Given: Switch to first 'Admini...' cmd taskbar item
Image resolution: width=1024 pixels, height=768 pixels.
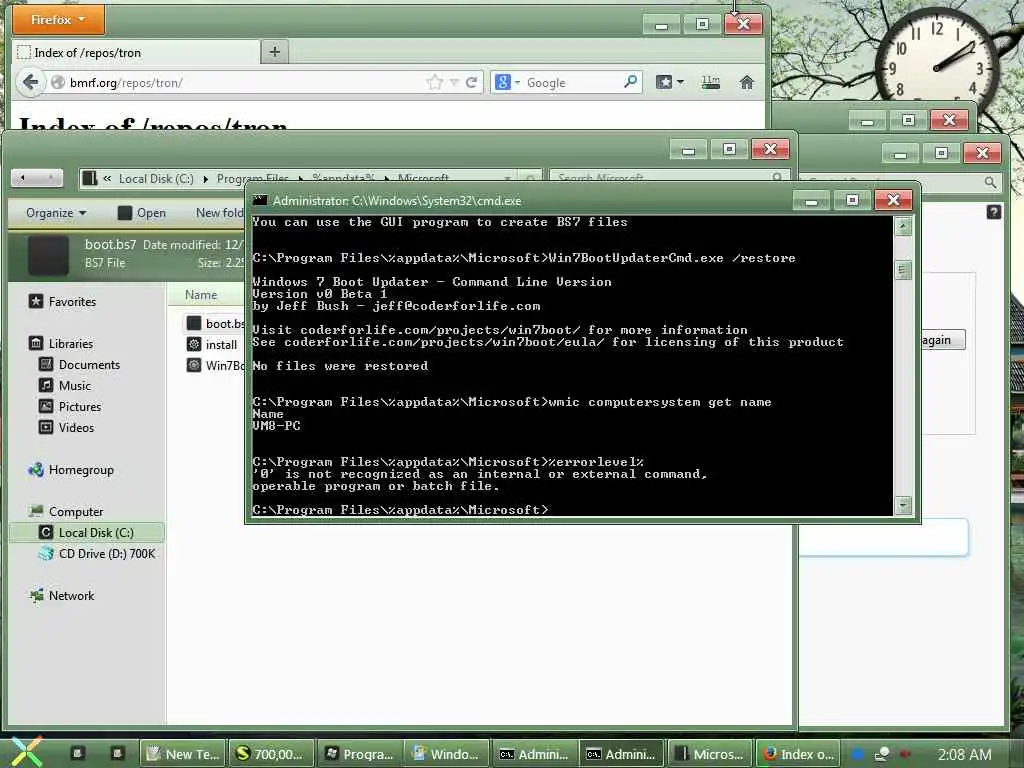Looking at the screenshot, I should click(x=534, y=754).
